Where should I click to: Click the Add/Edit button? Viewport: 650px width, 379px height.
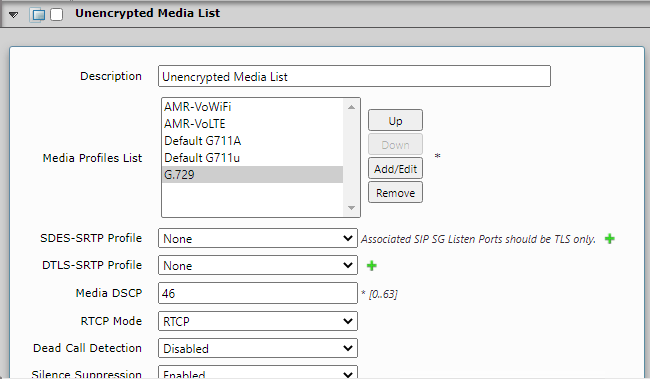click(x=395, y=169)
